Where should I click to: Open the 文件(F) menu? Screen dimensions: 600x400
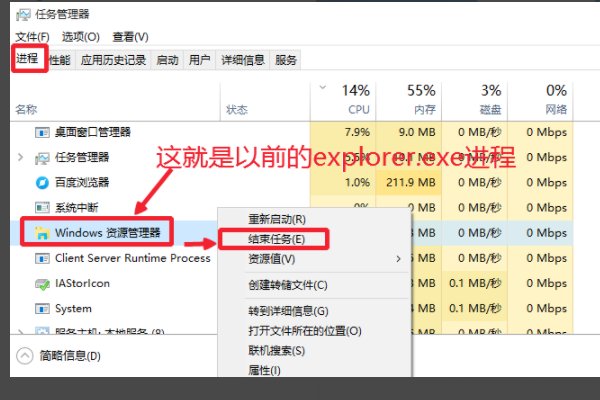coord(32,37)
